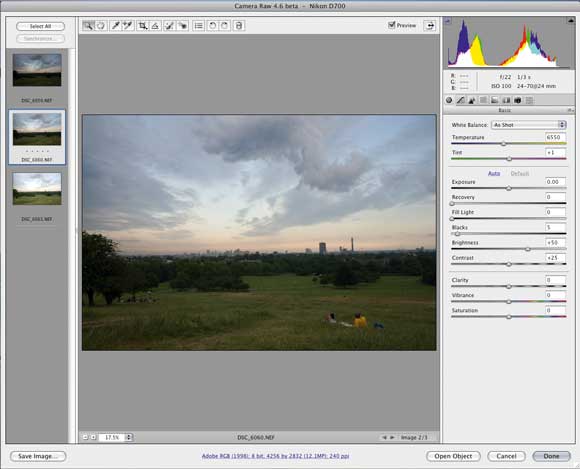Click the trash icon to mark for deletion
Screen dimensions: 580x469
(x=239, y=26)
